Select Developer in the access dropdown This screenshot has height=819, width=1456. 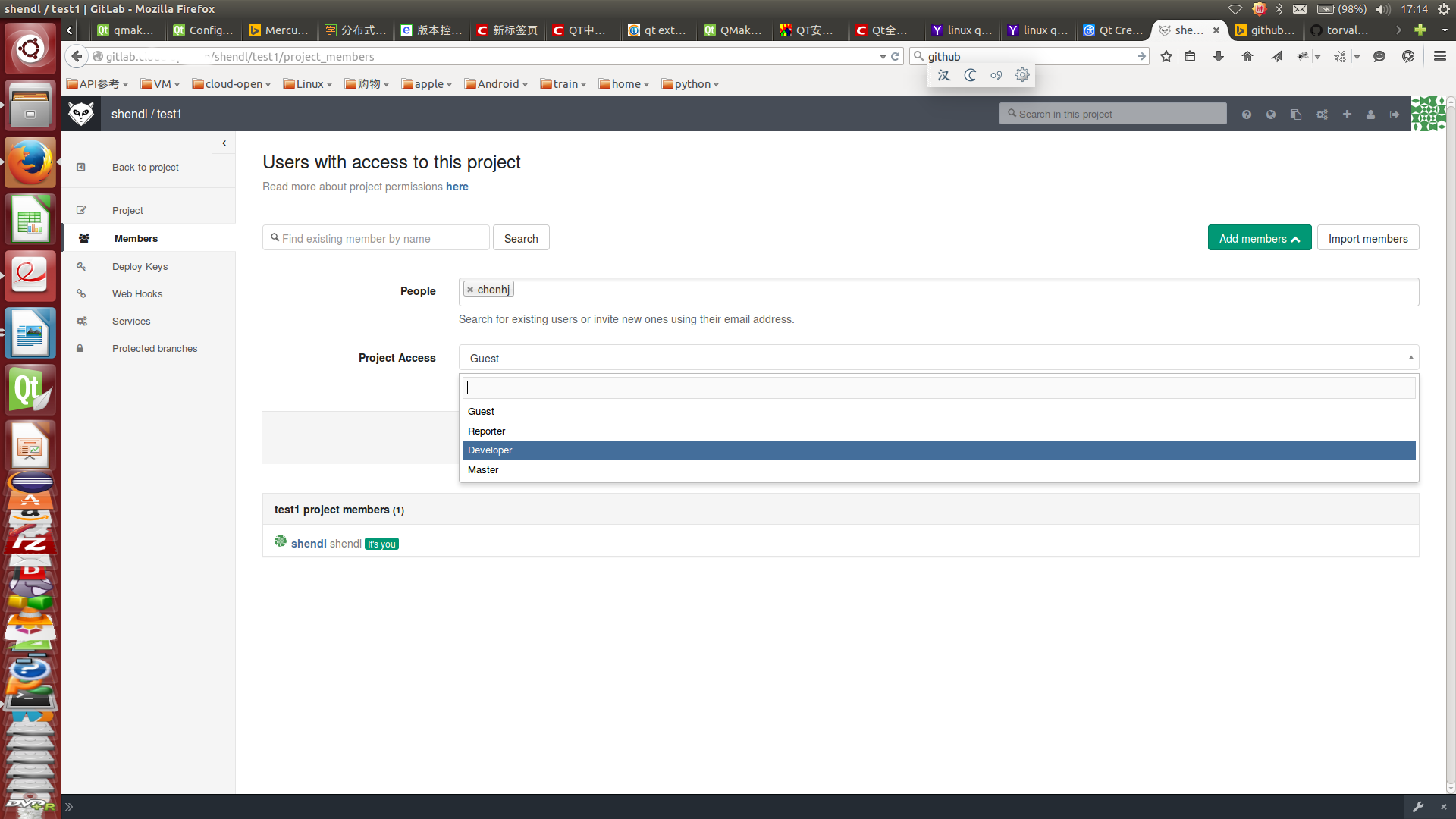coord(490,450)
